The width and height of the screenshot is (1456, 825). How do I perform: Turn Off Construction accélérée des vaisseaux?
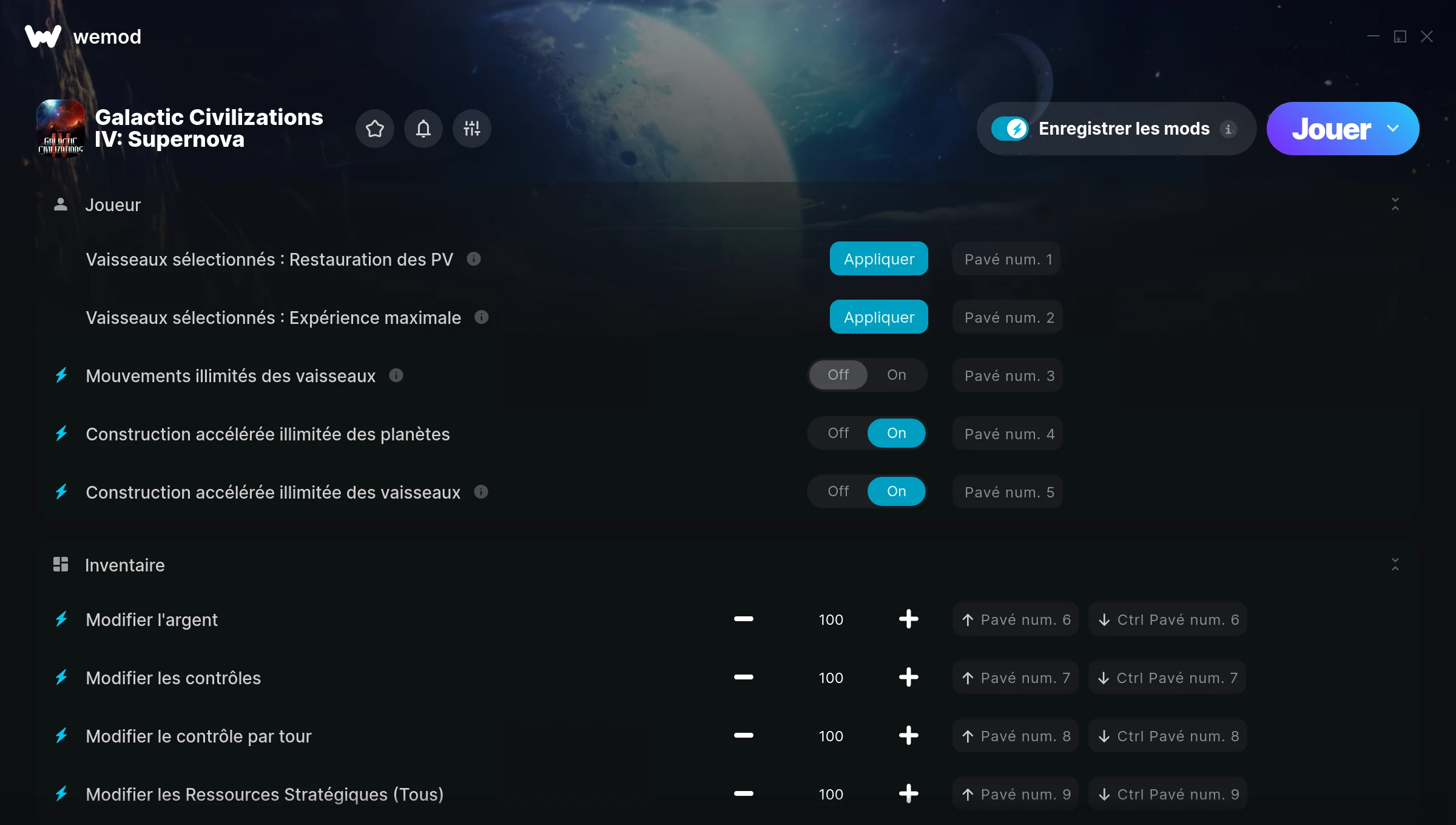coord(838,491)
